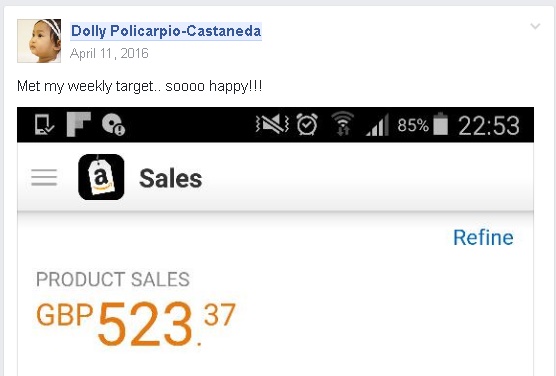Image resolution: width=556 pixels, height=376 pixels.
Task: Click the Amazon Seller app logo
Action: (x=101, y=177)
